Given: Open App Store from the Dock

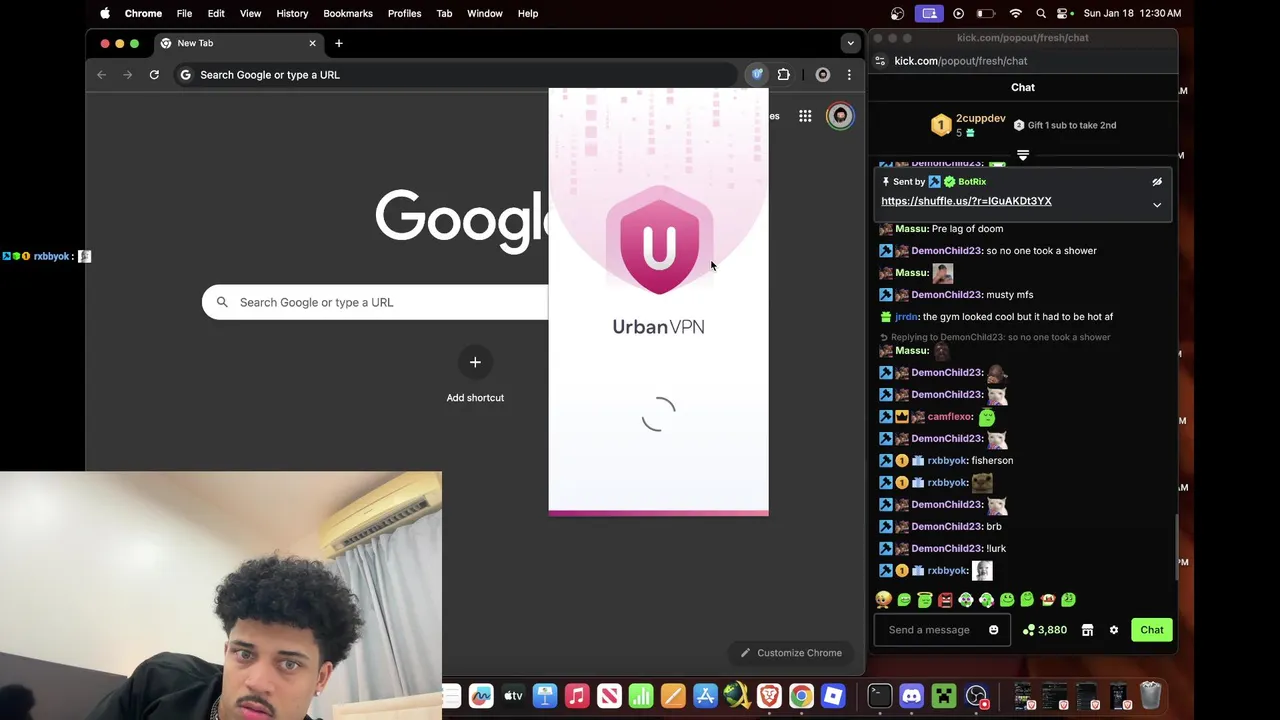Looking at the screenshot, I should point(705,696).
